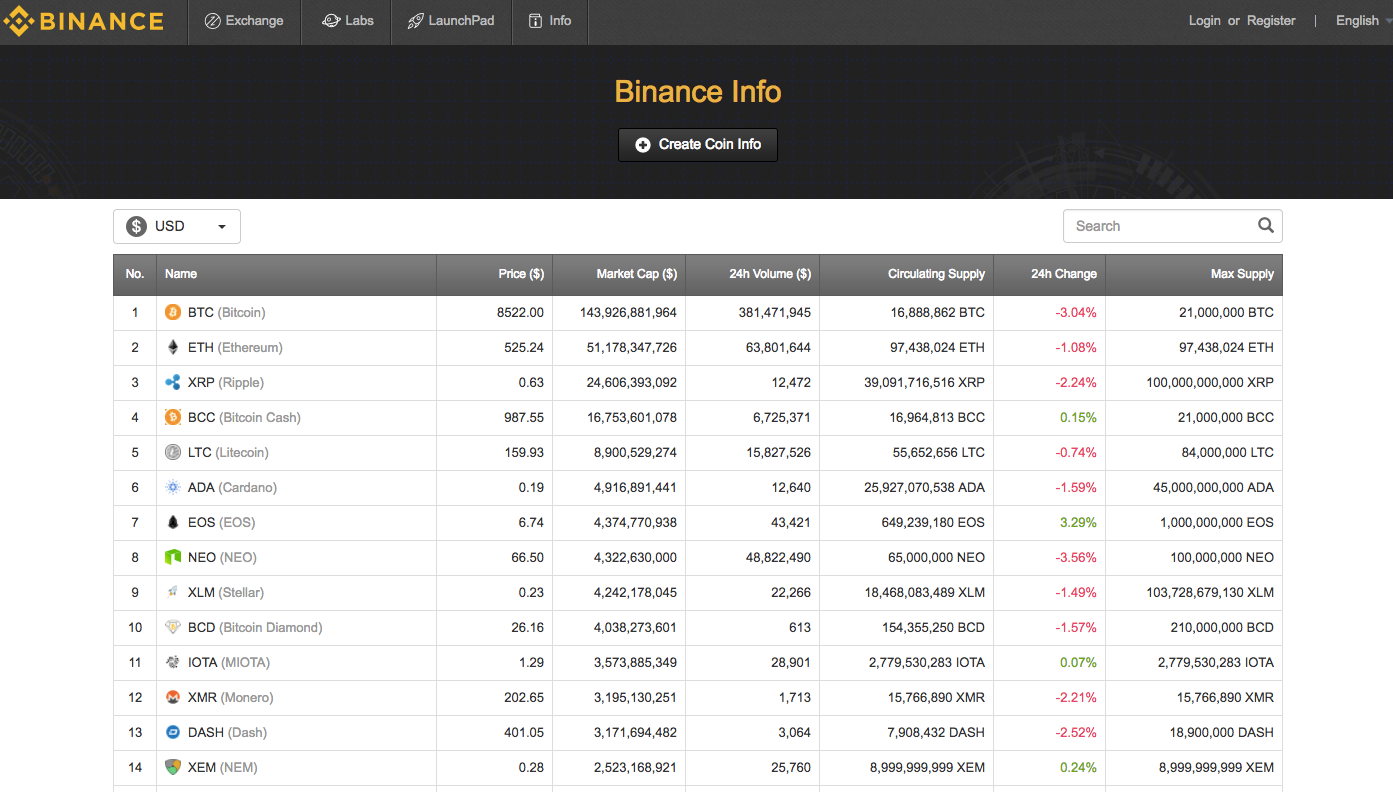Click the Binance logo
This screenshot has height=792, width=1393.
tap(83, 21)
